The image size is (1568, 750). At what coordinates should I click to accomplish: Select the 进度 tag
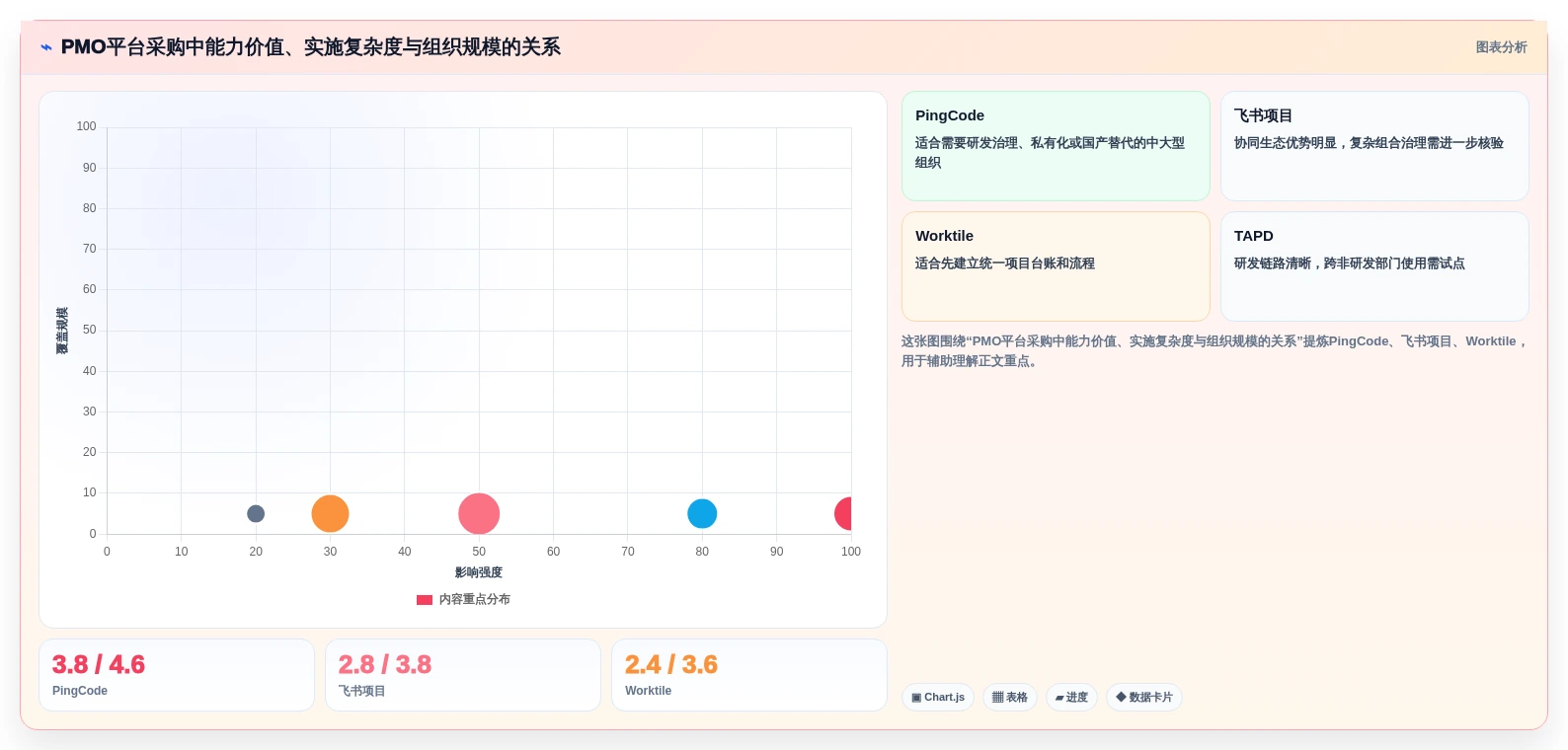click(x=1071, y=697)
